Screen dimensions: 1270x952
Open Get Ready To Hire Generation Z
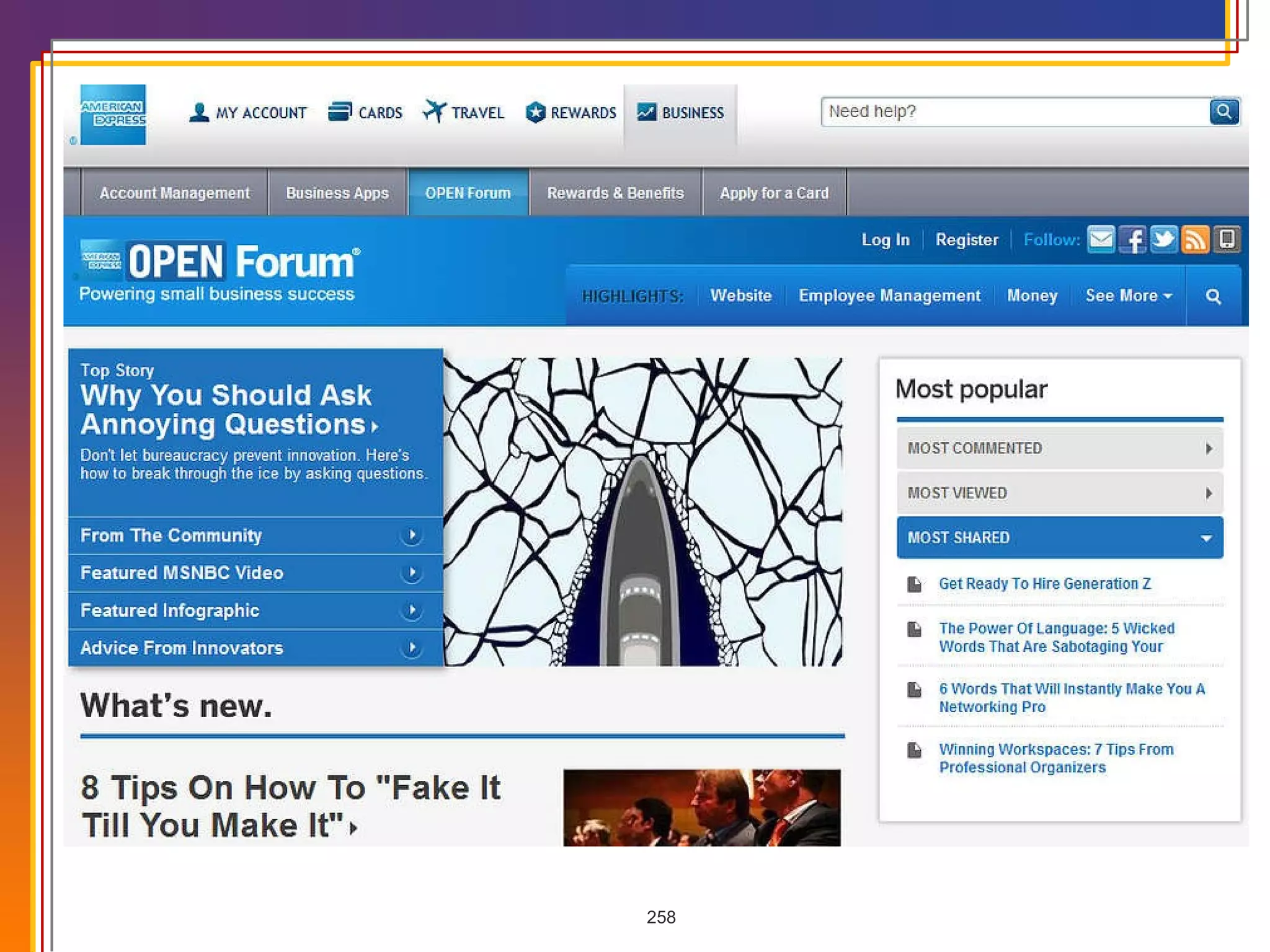1044,583
